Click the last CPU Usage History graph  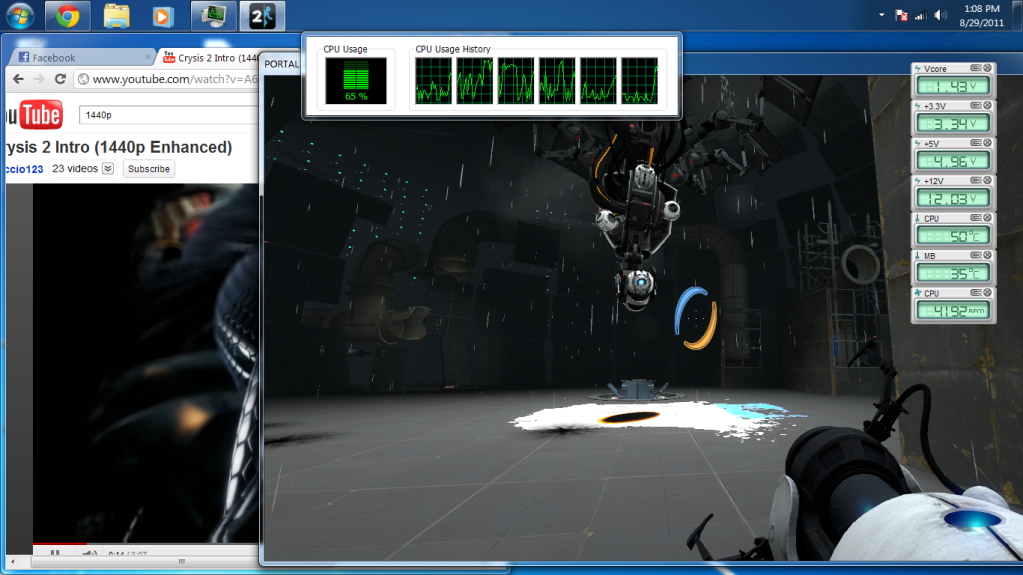tap(639, 81)
